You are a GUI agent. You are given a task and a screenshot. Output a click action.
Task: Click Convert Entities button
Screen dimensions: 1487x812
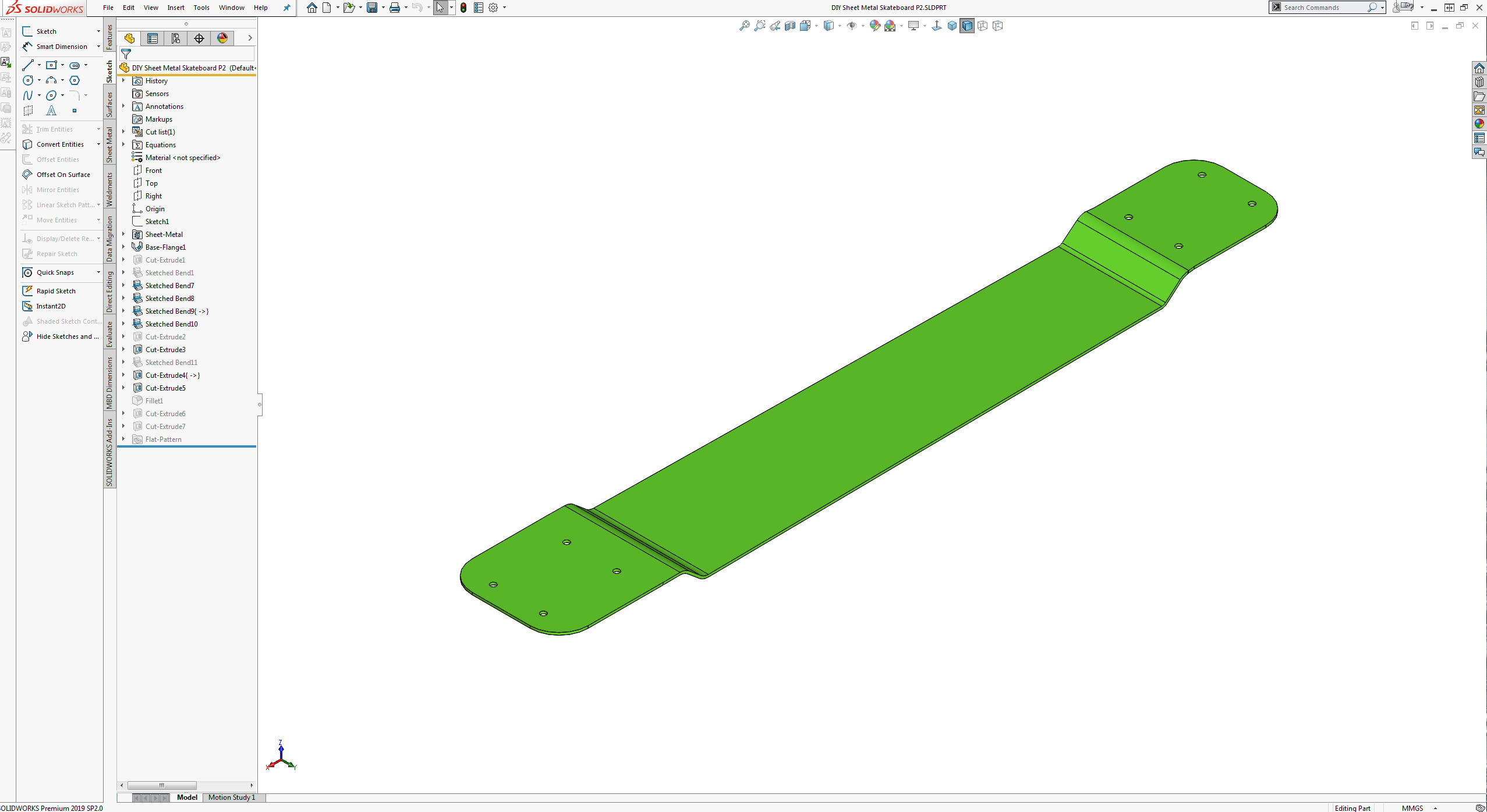(53, 144)
